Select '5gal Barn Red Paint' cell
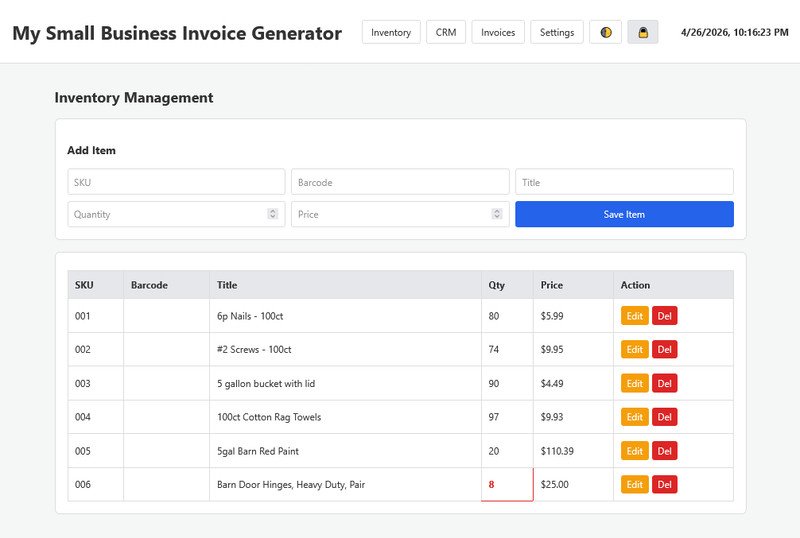 click(345, 451)
